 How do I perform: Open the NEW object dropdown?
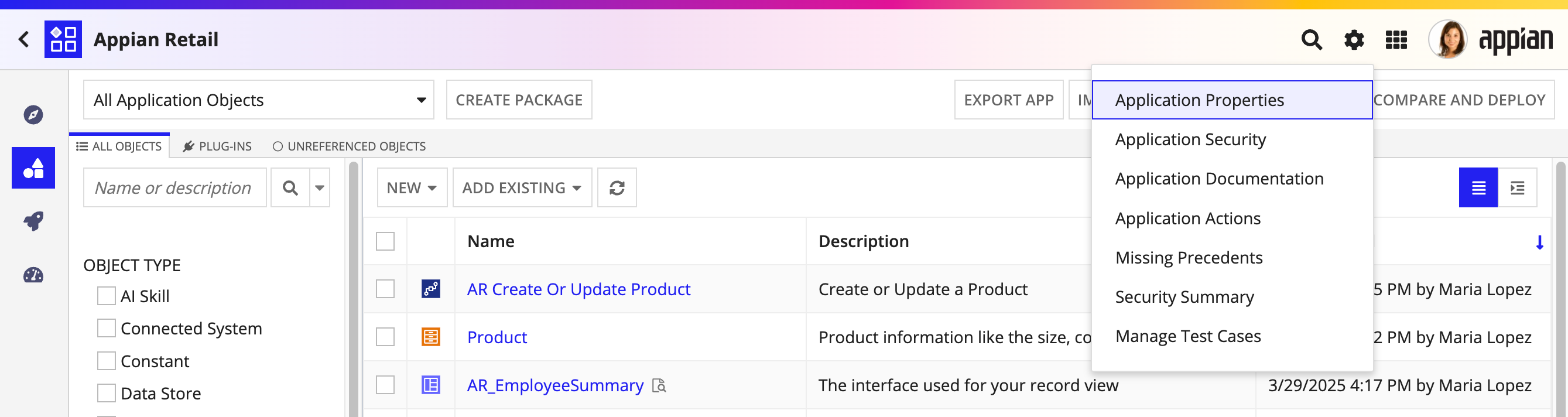pyautogui.click(x=412, y=188)
